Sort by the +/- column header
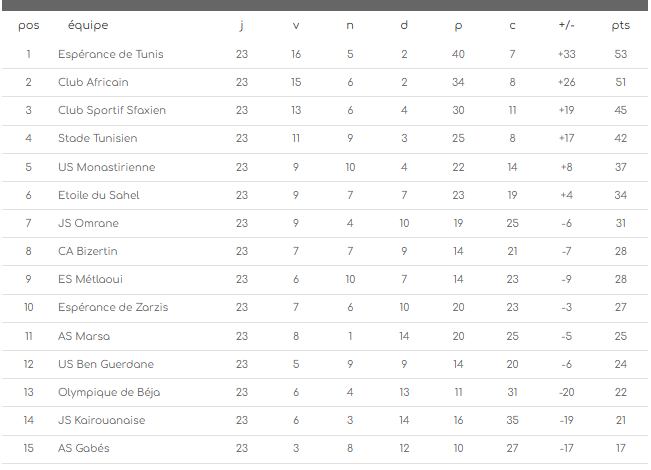 (x=566, y=25)
